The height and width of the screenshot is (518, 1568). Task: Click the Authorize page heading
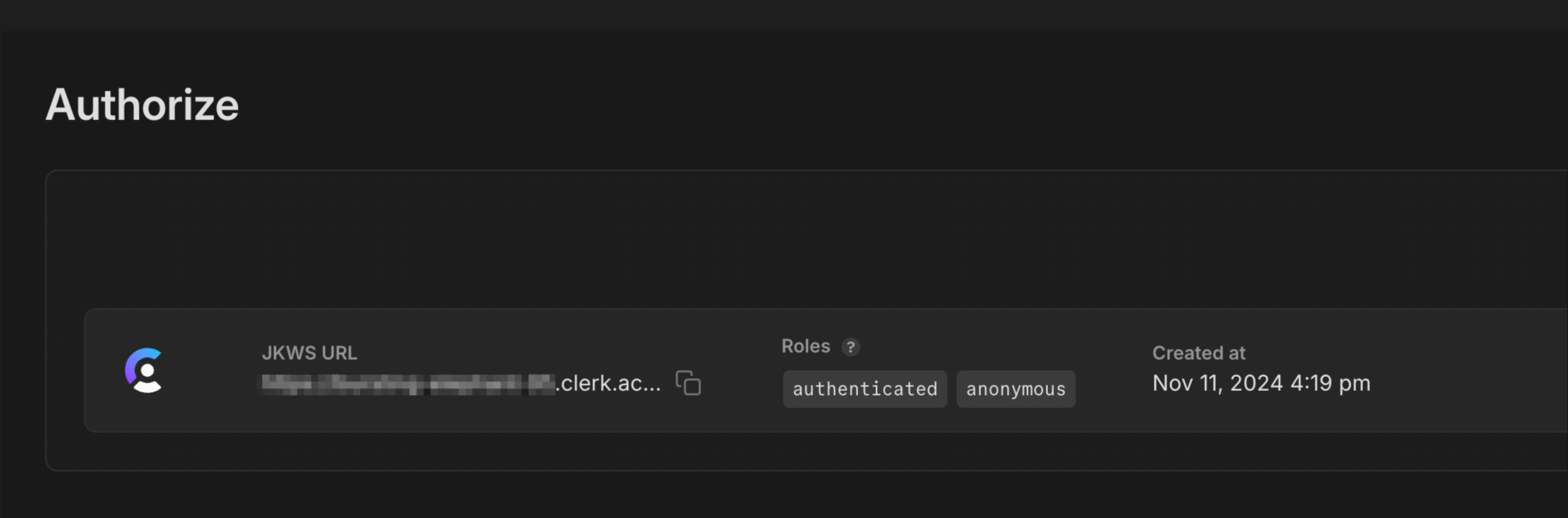coord(142,105)
